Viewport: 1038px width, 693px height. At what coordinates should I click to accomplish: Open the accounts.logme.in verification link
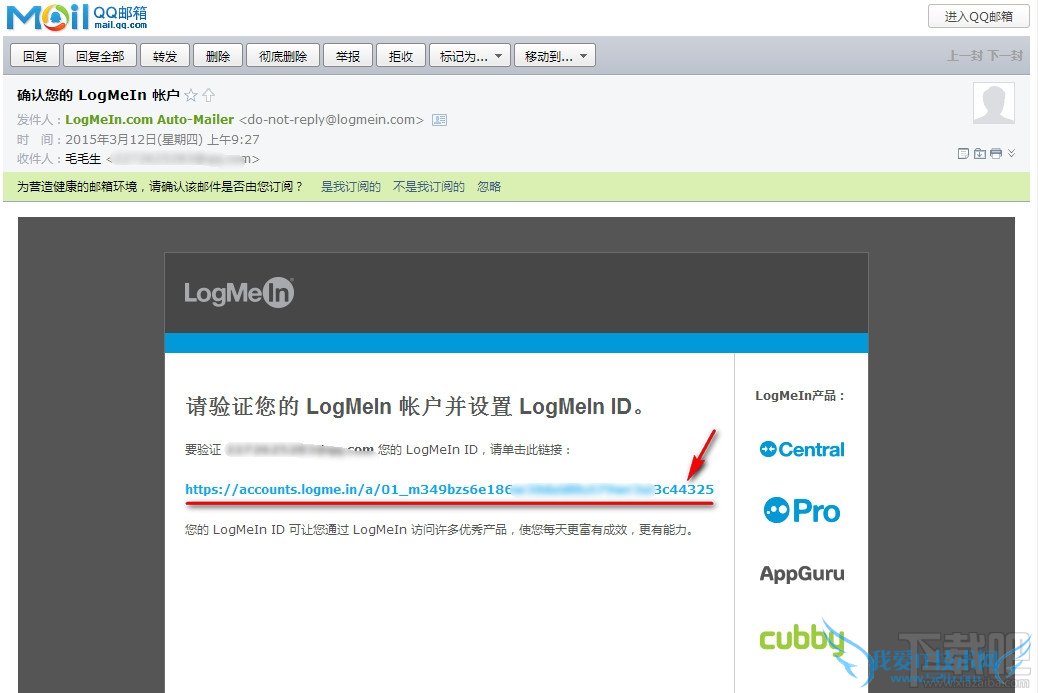[449, 489]
